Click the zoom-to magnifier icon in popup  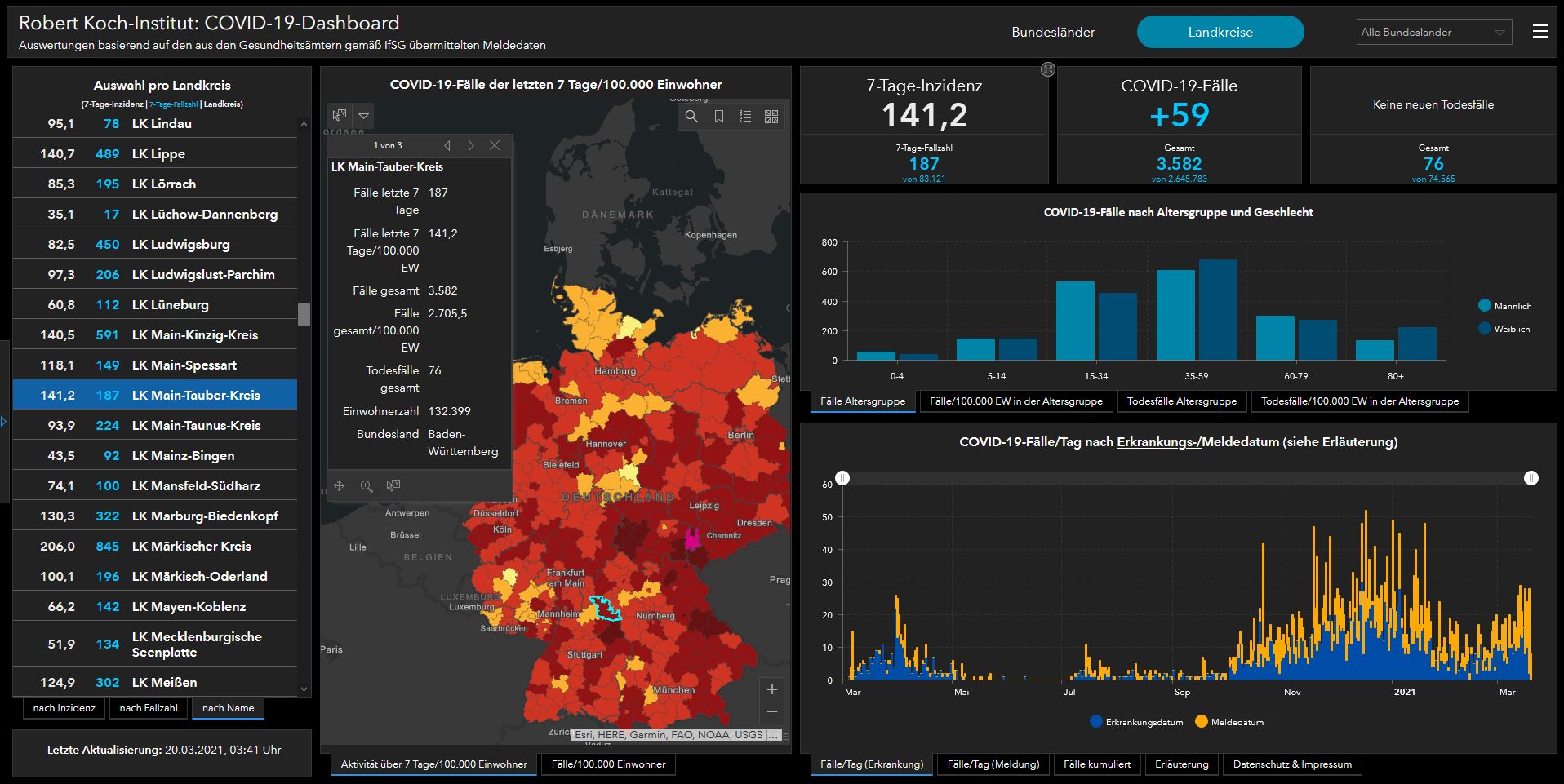pos(367,486)
